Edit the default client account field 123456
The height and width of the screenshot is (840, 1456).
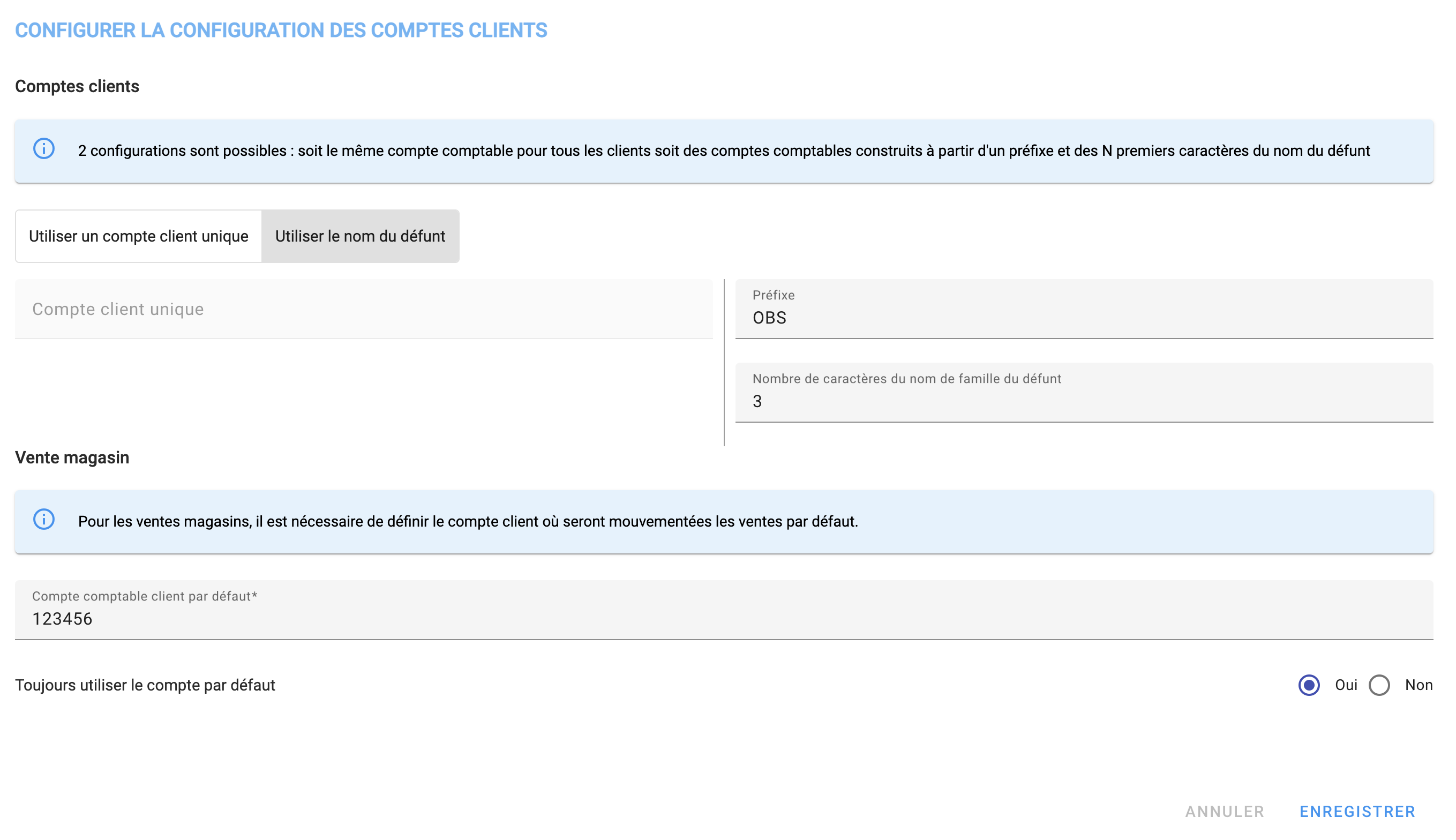point(724,610)
